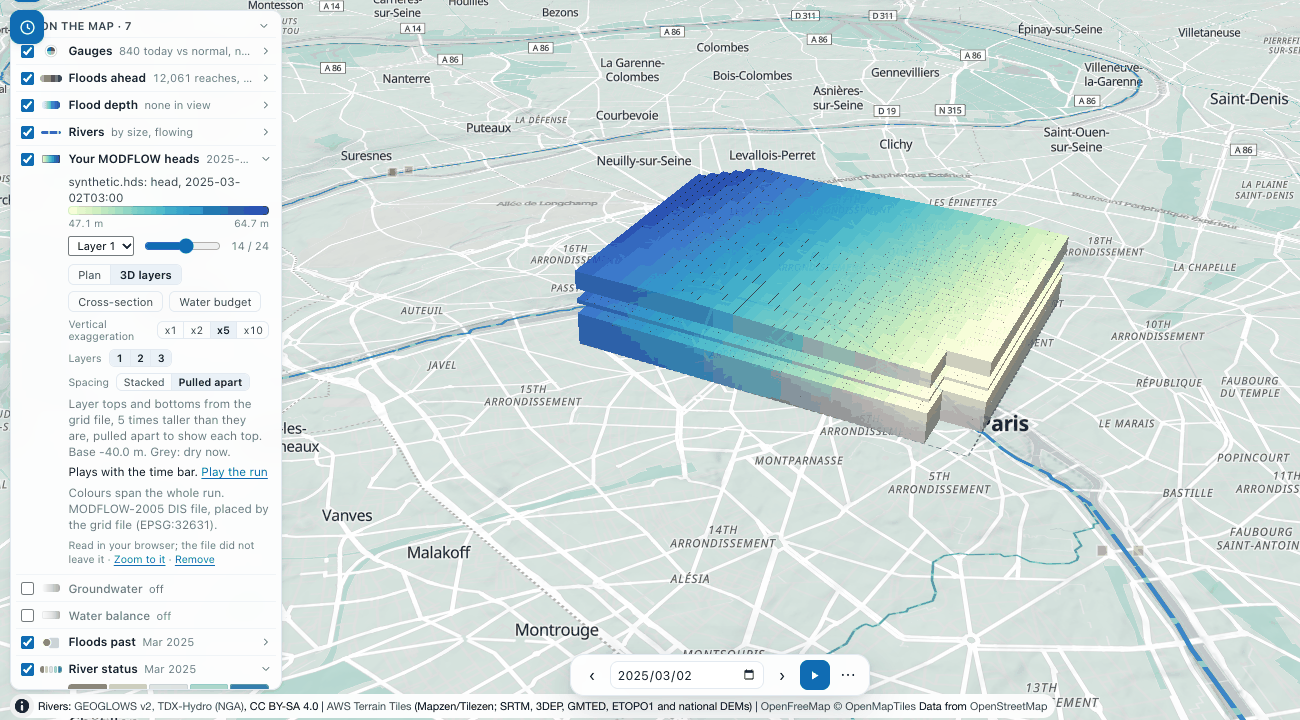Click the Play the run link
This screenshot has width=1300, height=720.
[234, 472]
